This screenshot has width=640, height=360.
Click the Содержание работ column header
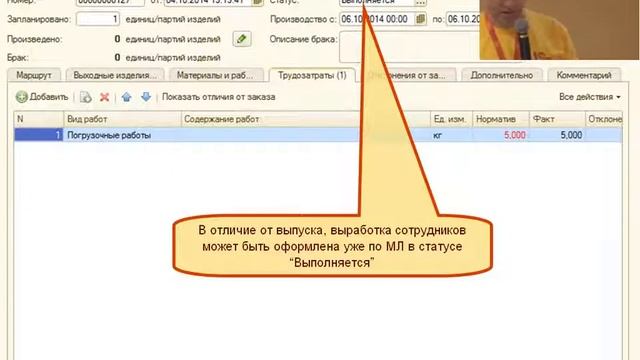click(x=271, y=119)
